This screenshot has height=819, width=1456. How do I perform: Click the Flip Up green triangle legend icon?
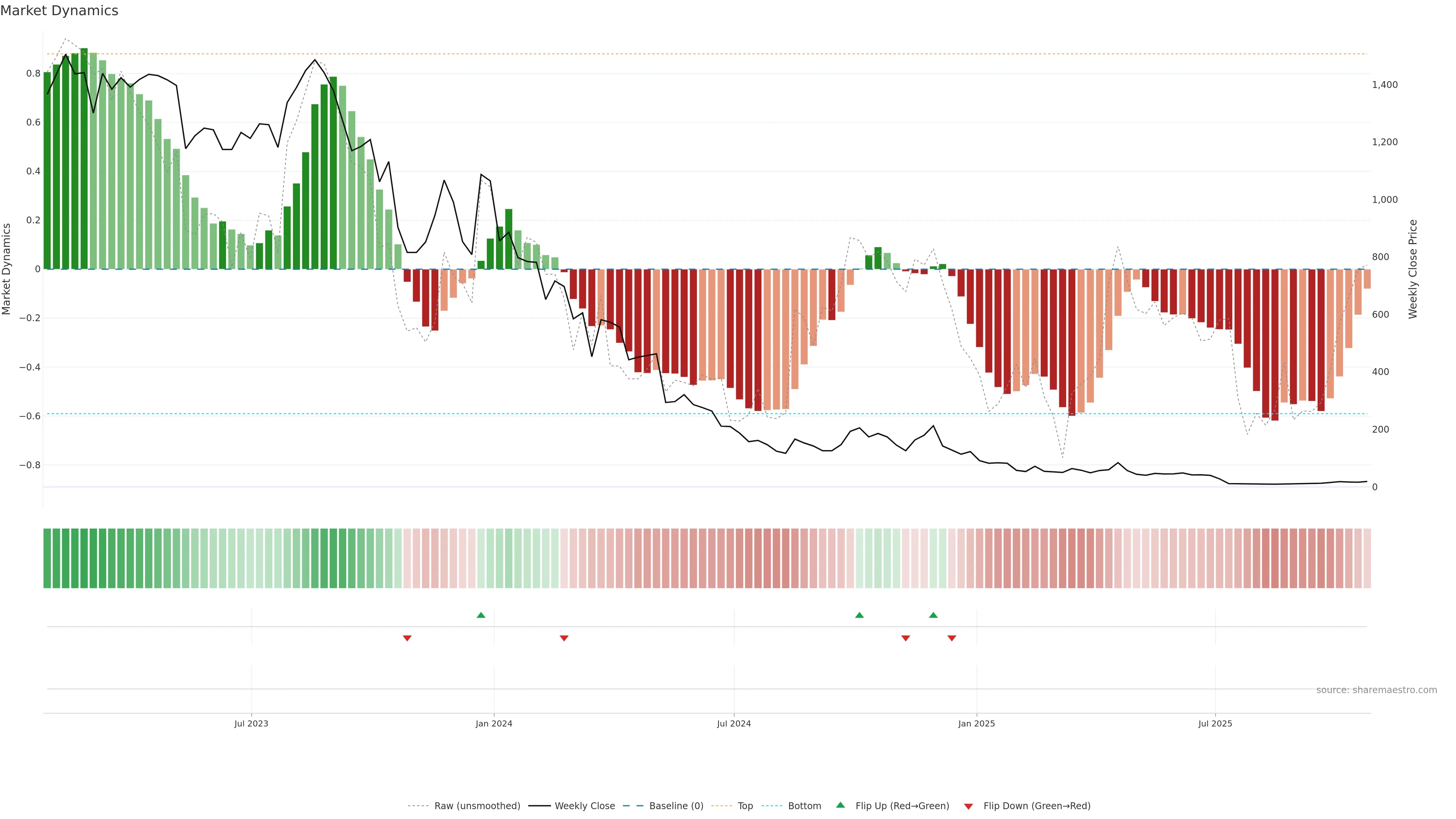pyautogui.click(x=840, y=805)
